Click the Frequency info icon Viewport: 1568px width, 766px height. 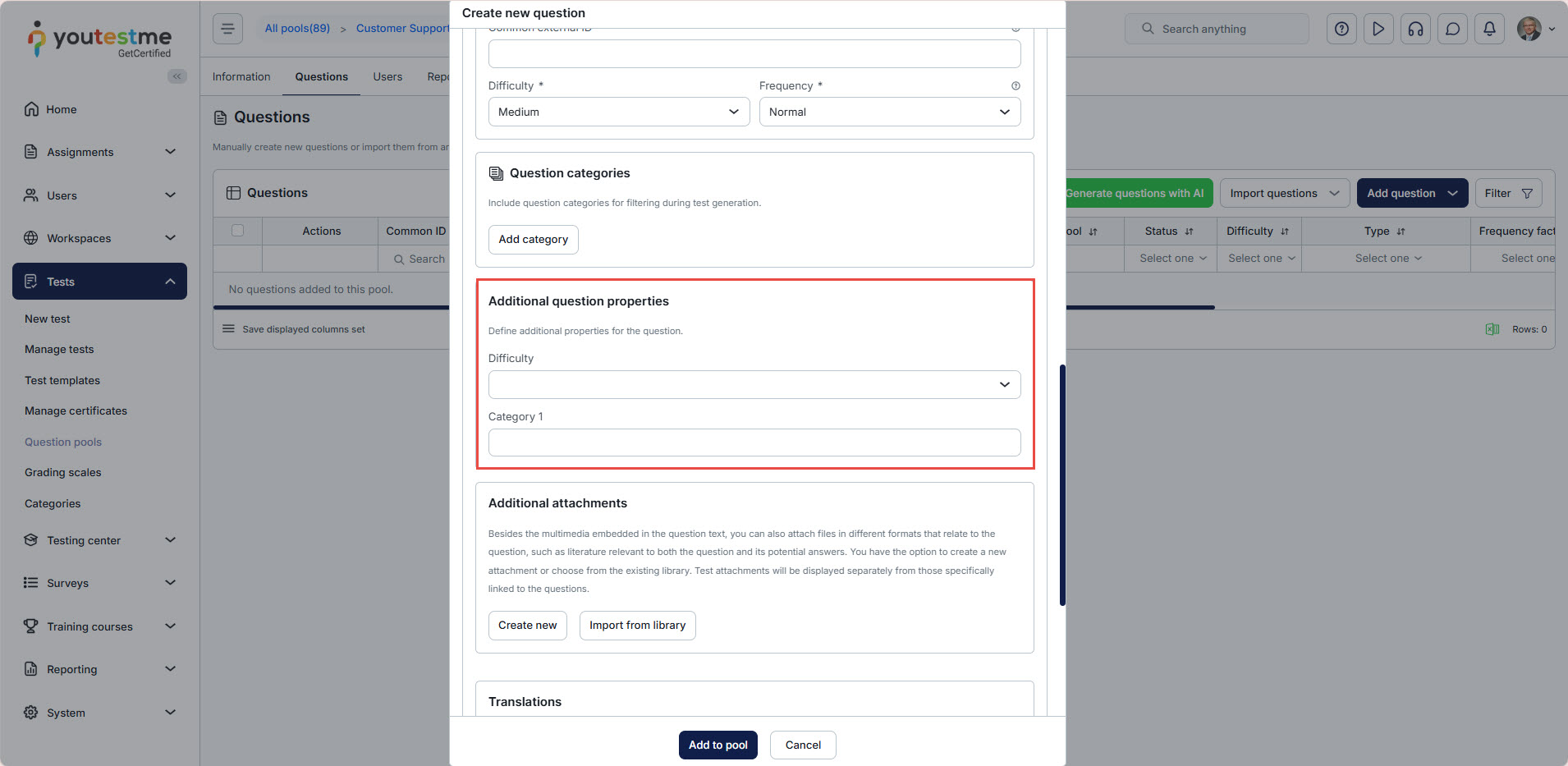coord(1016,86)
